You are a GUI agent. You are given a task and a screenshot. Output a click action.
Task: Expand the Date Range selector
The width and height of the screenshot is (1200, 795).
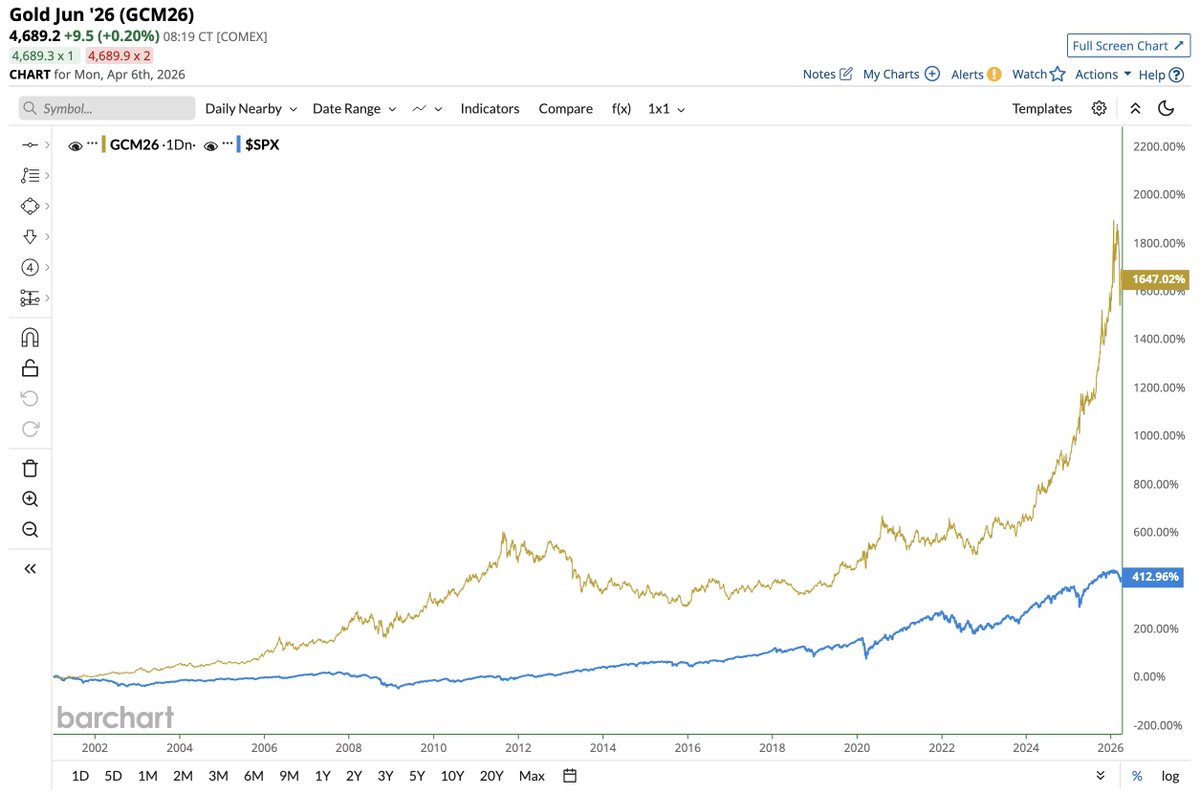[x=353, y=108]
